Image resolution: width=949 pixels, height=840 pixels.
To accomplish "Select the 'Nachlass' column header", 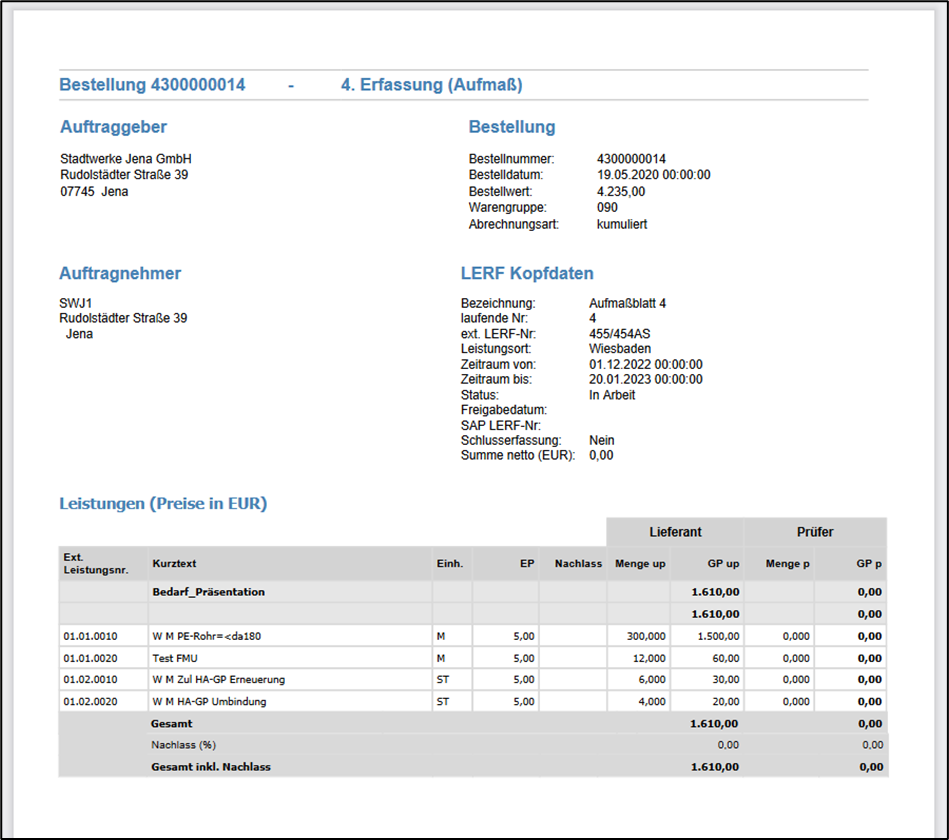I will coord(577,564).
